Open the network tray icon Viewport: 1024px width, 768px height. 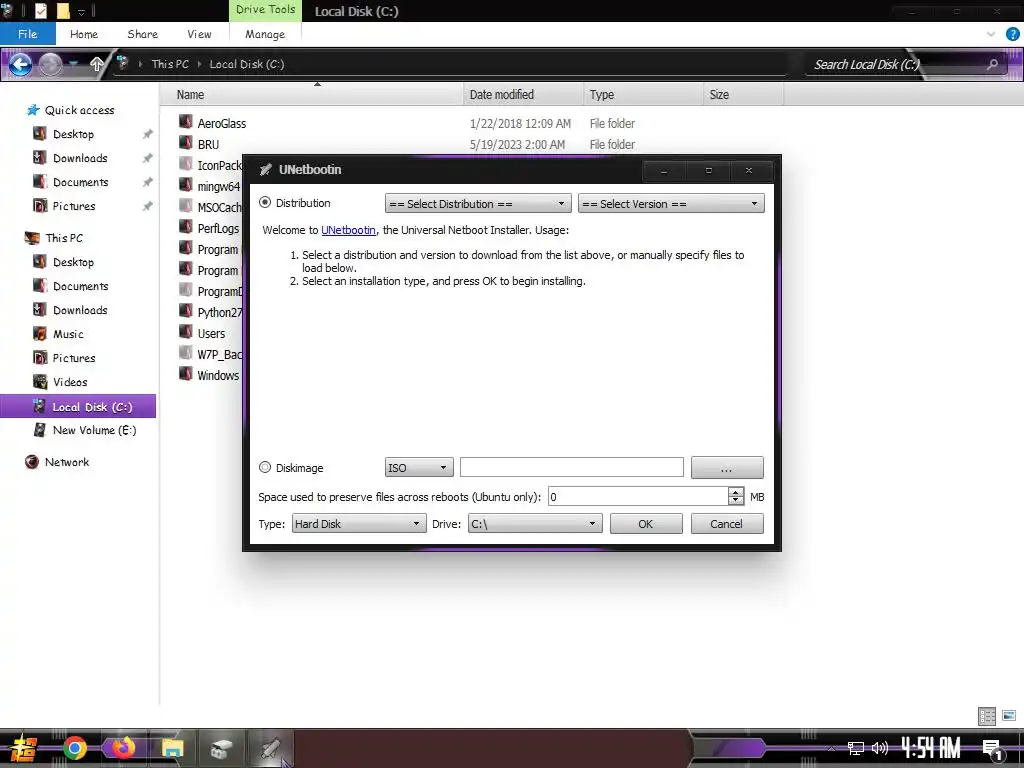click(856, 748)
